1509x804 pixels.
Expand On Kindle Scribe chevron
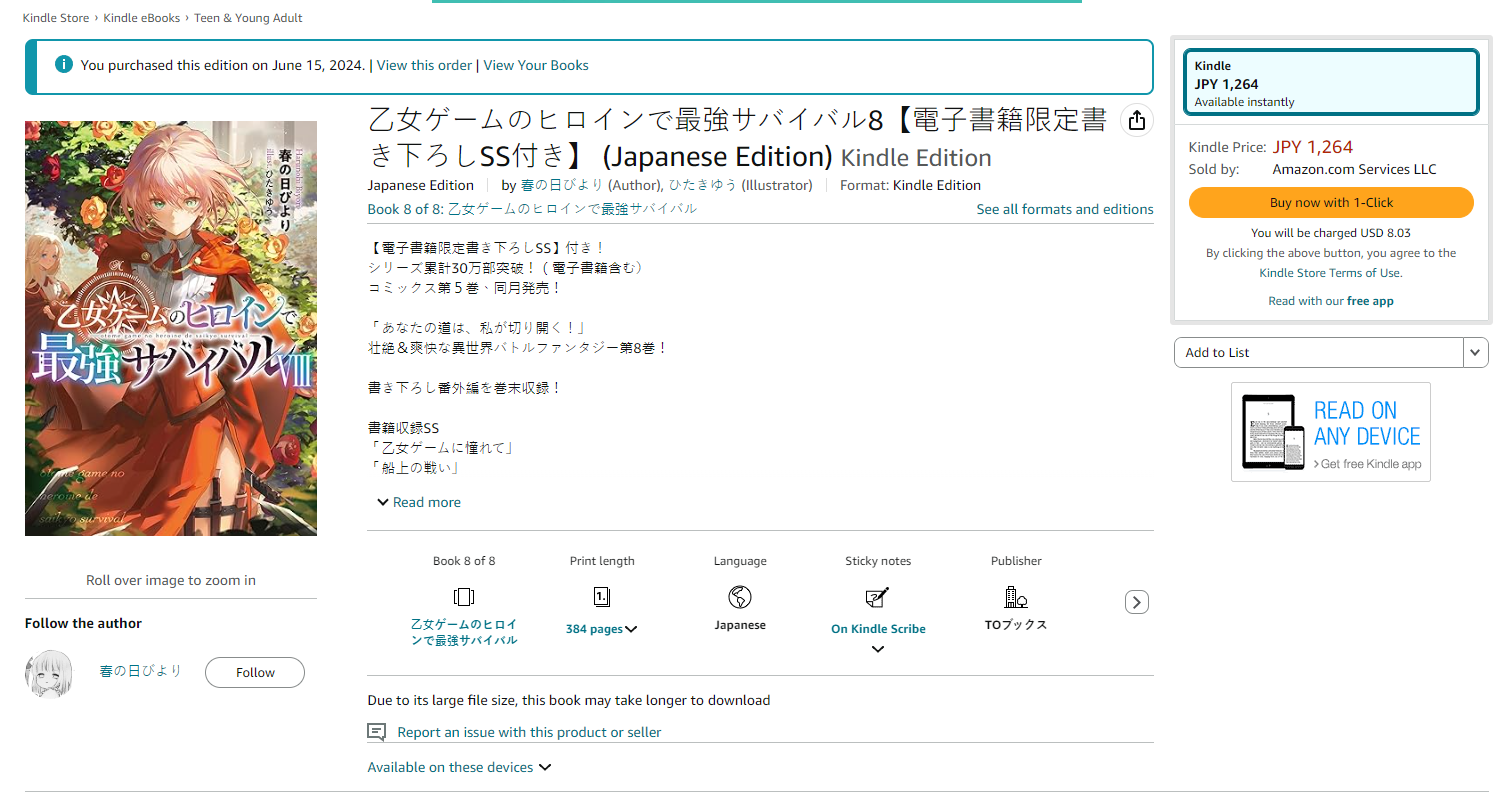[x=877, y=649]
